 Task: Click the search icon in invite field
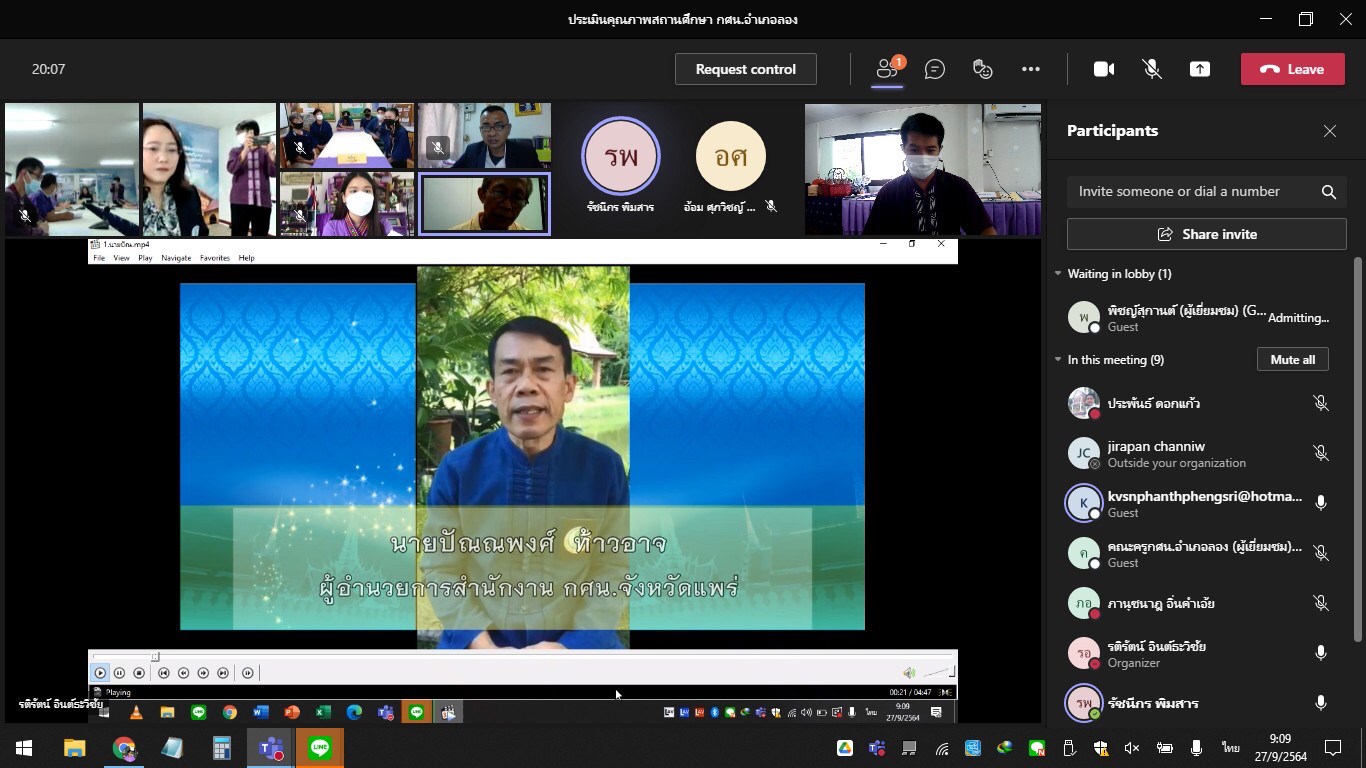tap(1328, 192)
